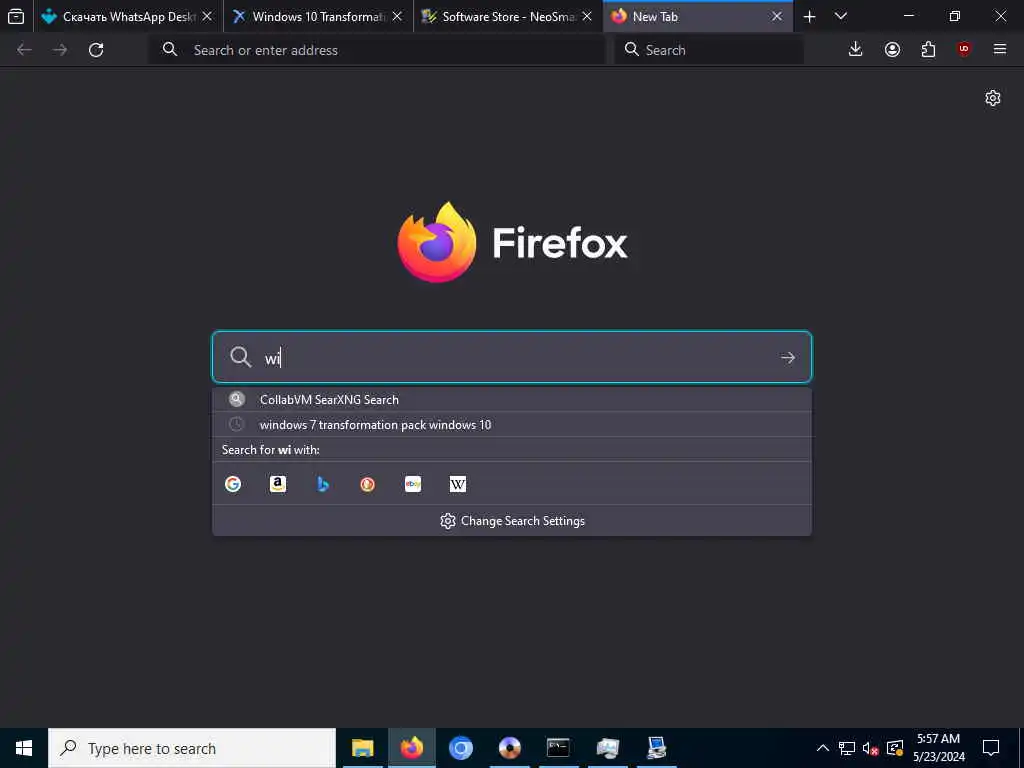1024x768 pixels.
Task: Open the hamburger application menu
Action: [1000, 50]
